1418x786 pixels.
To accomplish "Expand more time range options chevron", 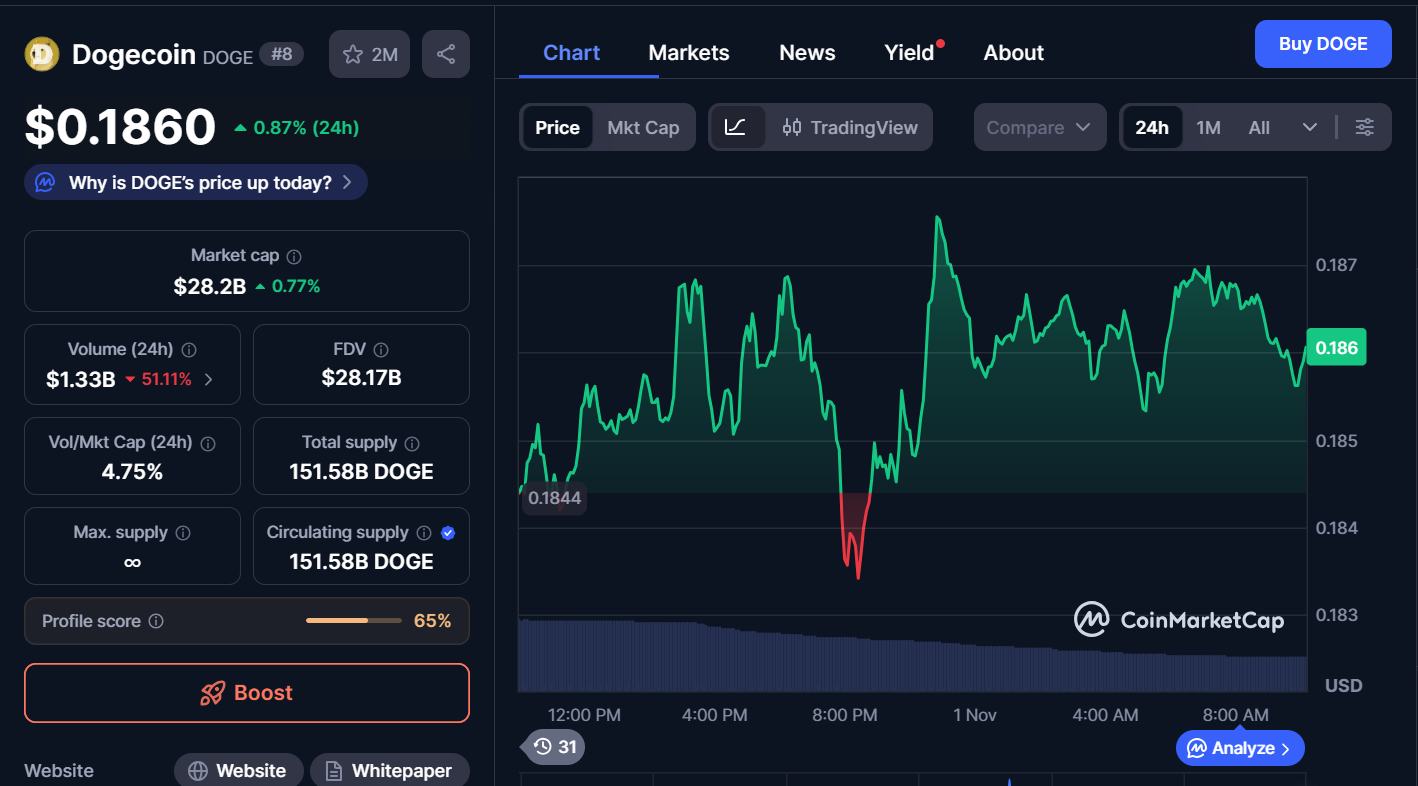I will 1310,127.
